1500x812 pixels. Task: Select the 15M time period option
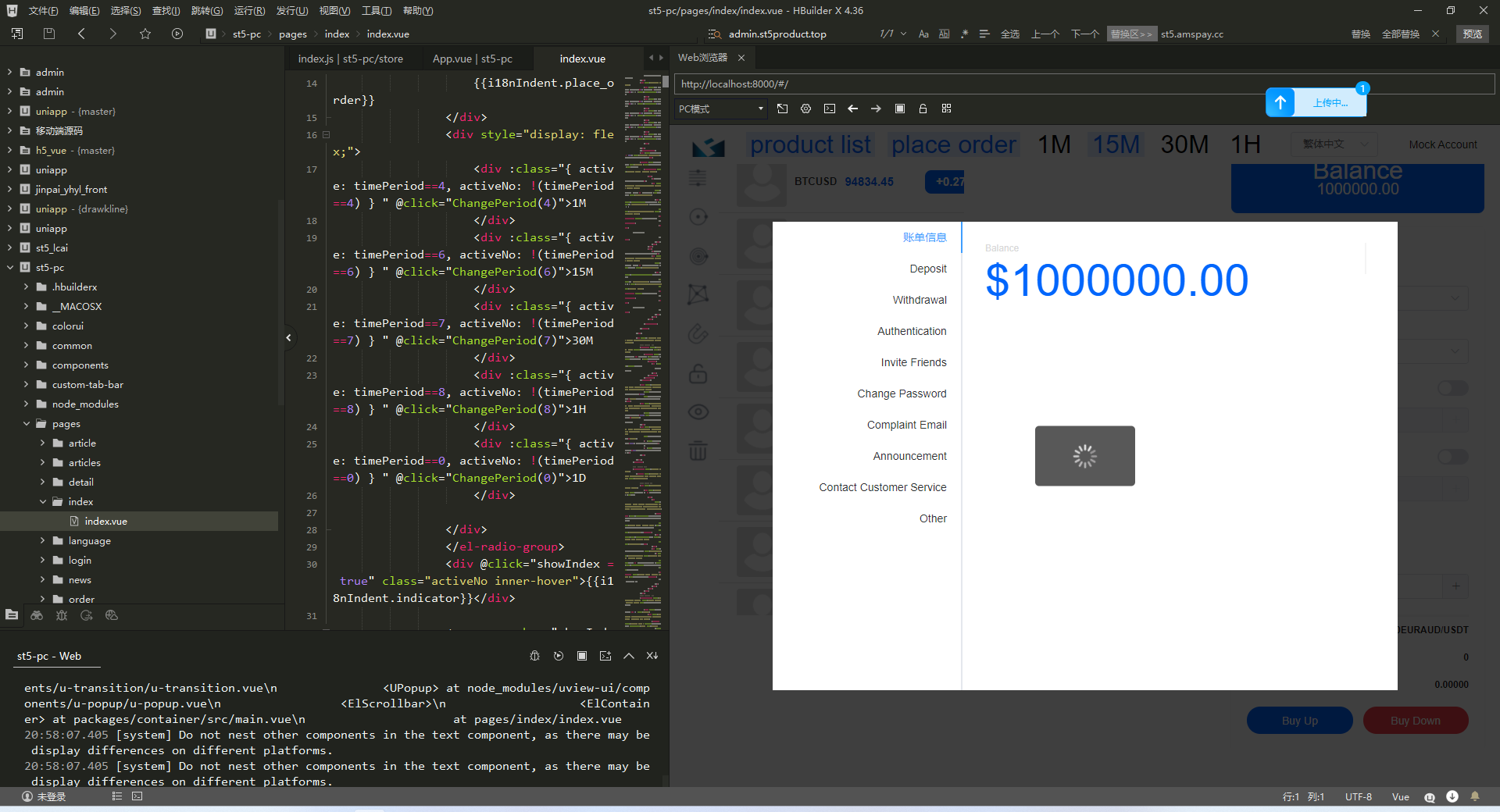coord(1116,144)
